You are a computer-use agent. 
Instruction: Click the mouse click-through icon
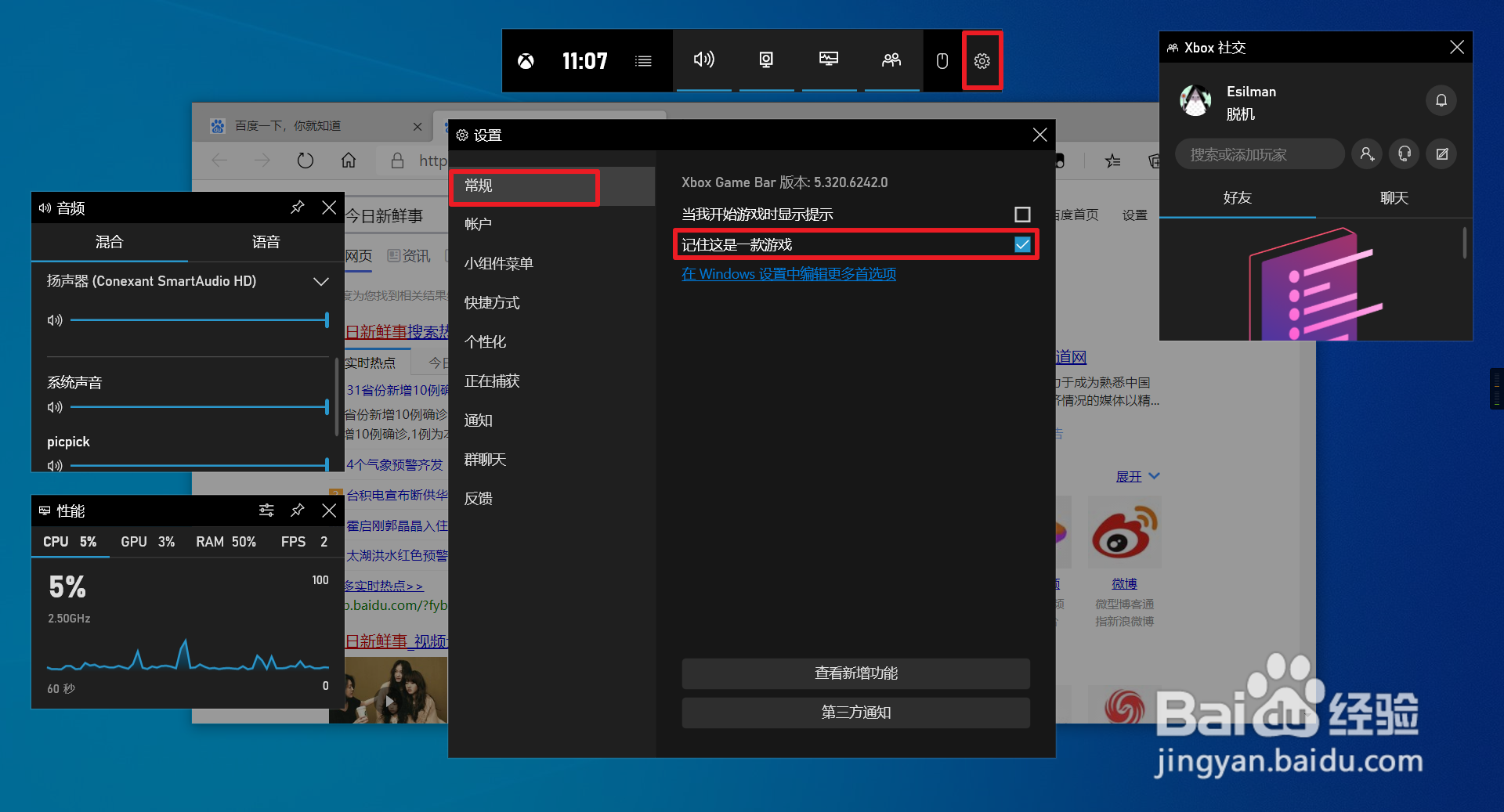click(x=942, y=60)
